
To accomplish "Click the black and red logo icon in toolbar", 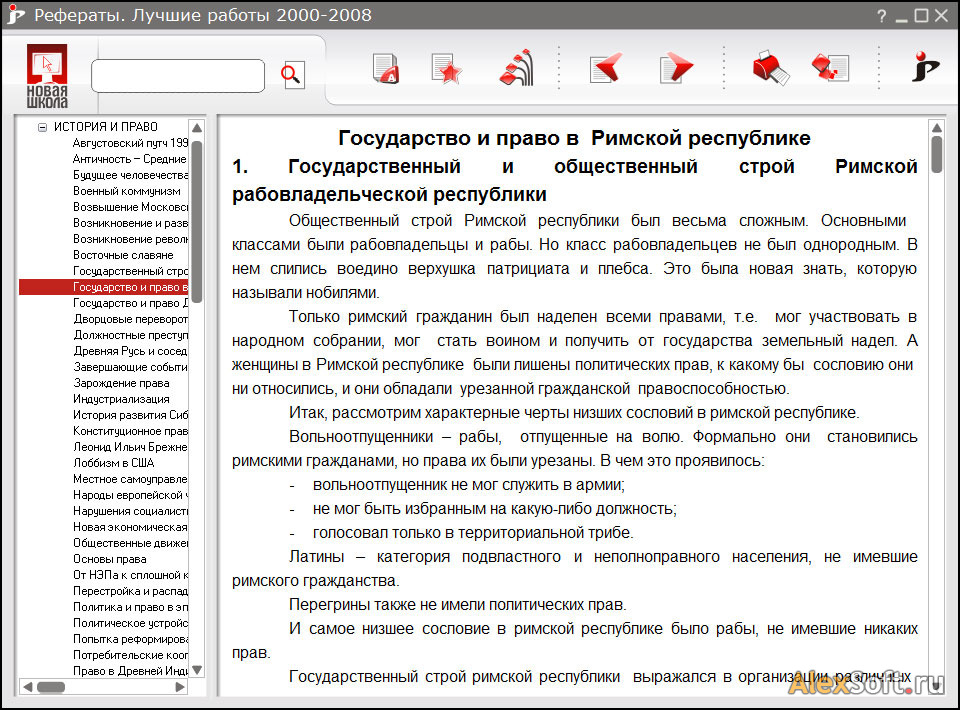I will pyautogui.click(x=924, y=66).
